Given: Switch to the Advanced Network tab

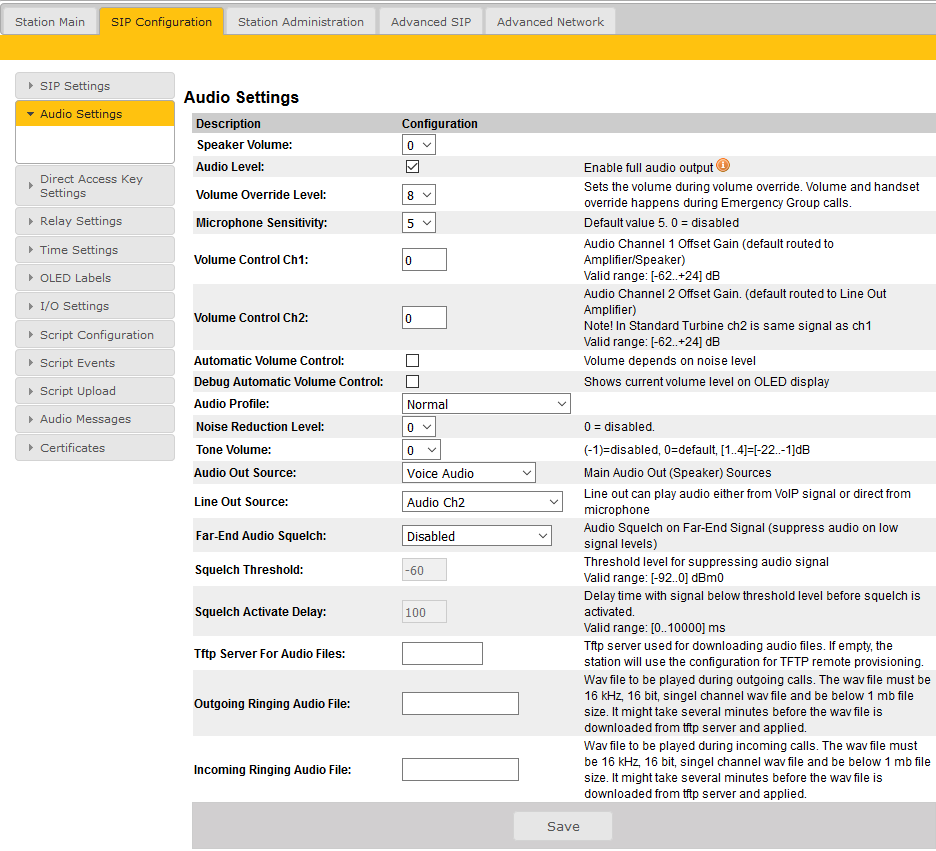Looking at the screenshot, I should click(550, 22).
